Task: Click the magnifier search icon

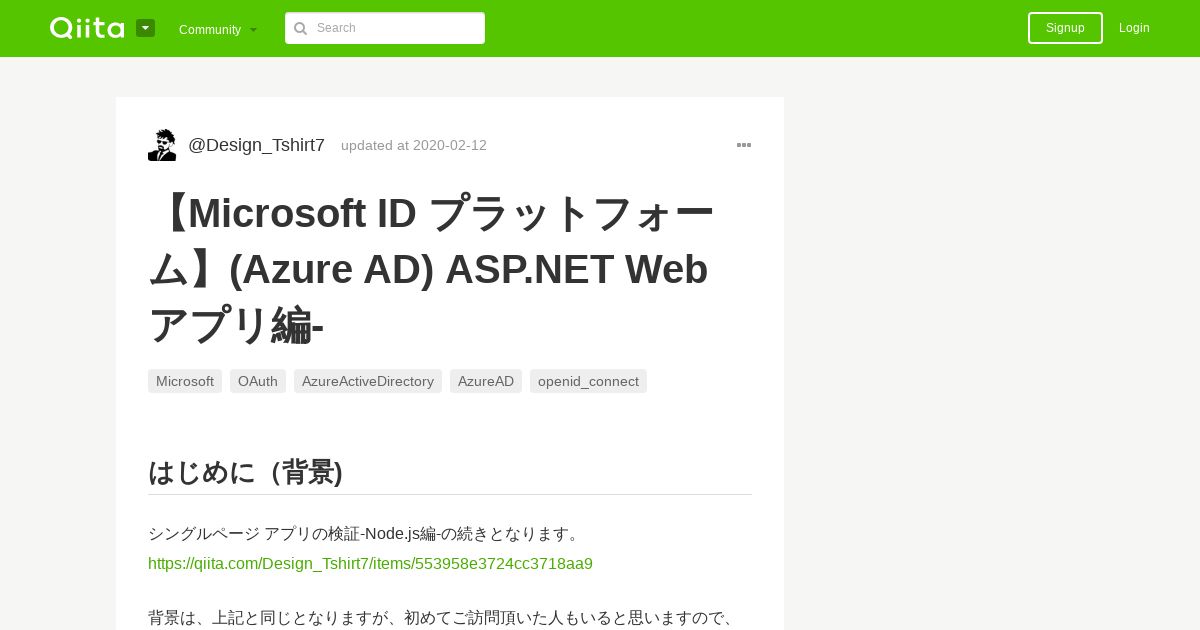Action: [x=300, y=28]
